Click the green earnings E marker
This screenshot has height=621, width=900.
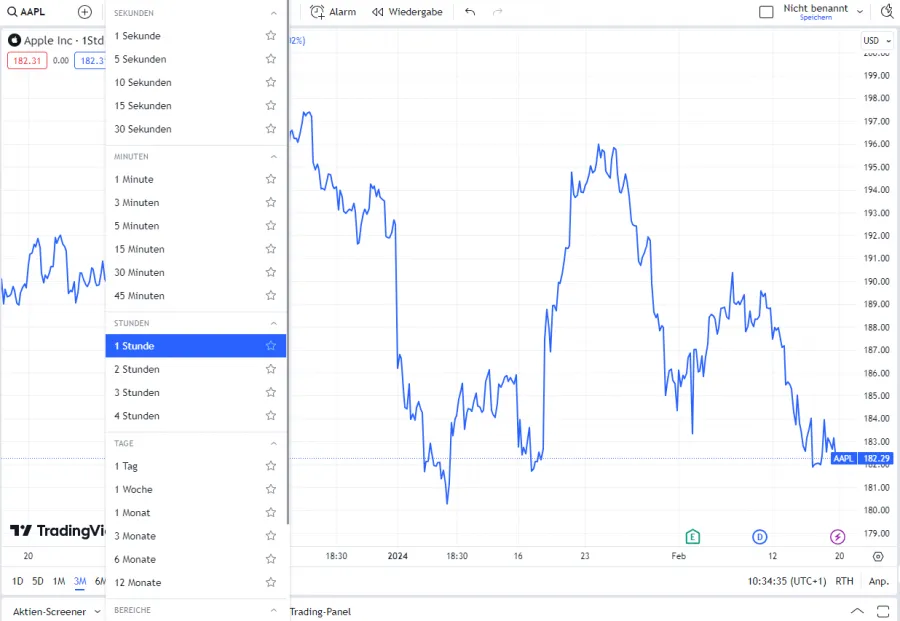click(692, 537)
